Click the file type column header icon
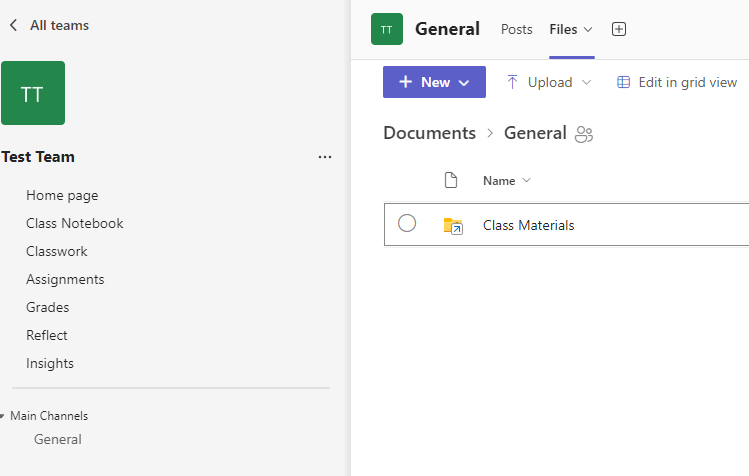 (x=451, y=181)
